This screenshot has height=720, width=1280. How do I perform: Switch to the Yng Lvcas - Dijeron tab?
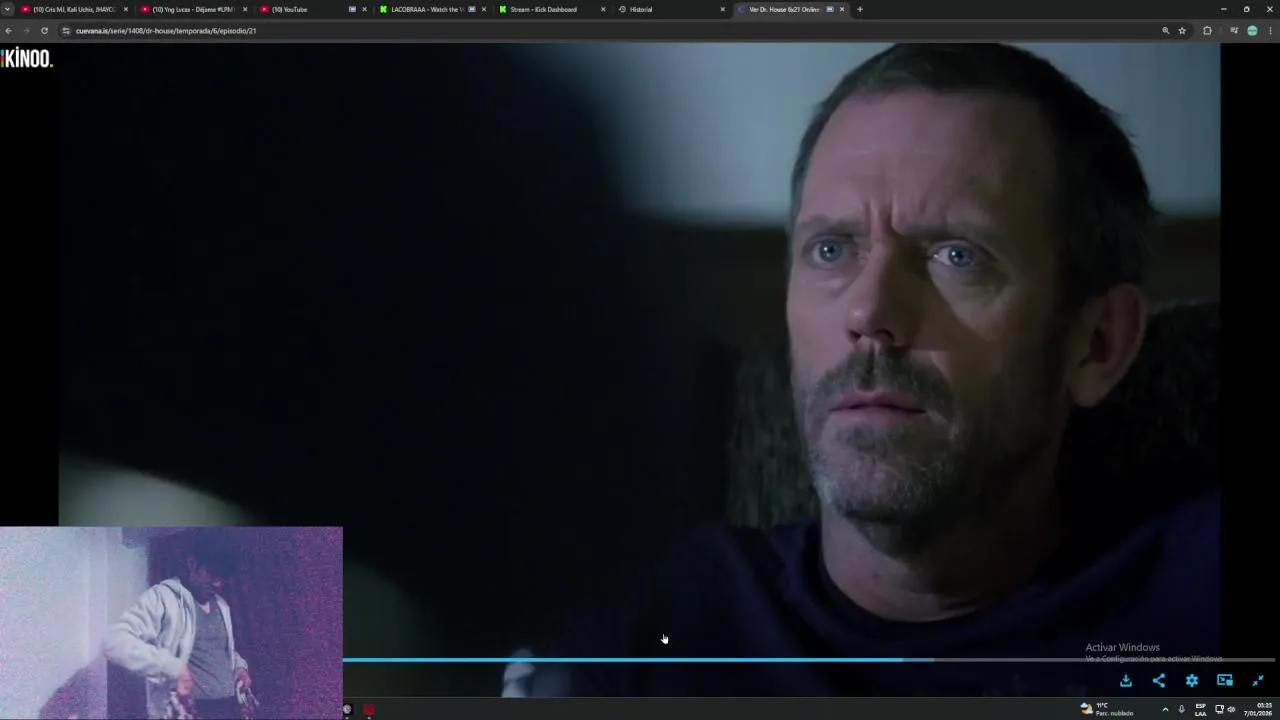[x=194, y=9]
